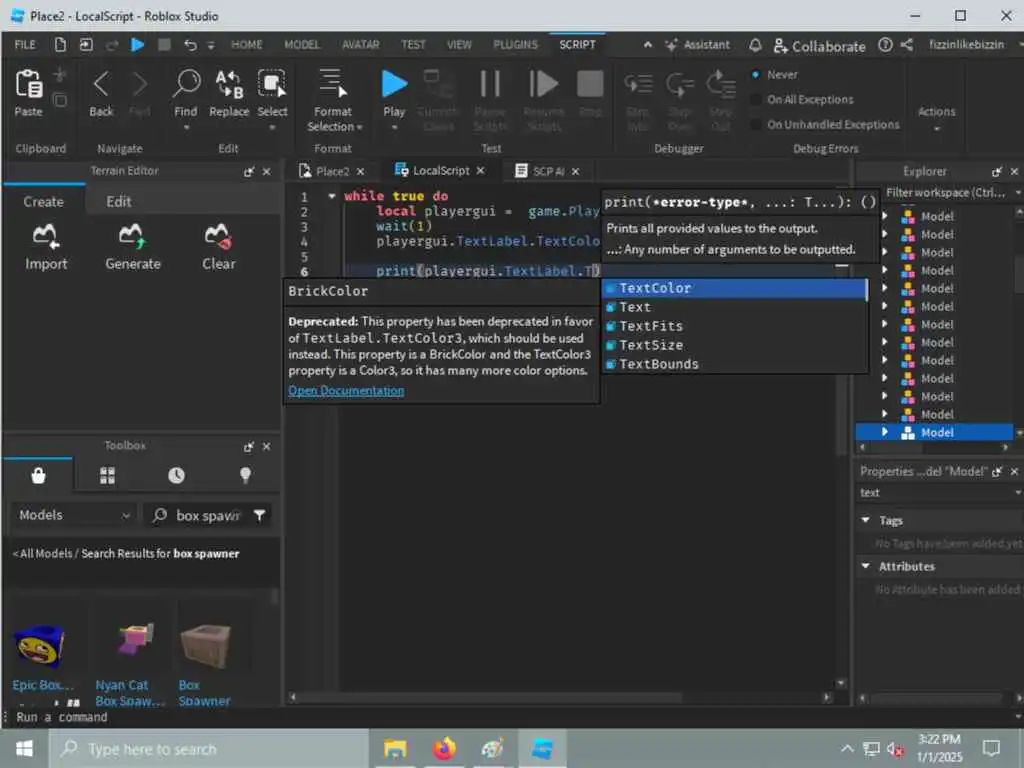This screenshot has height=768, width=1024.
Task: Click the Clear terrain icon
Action: coord(218,236)
